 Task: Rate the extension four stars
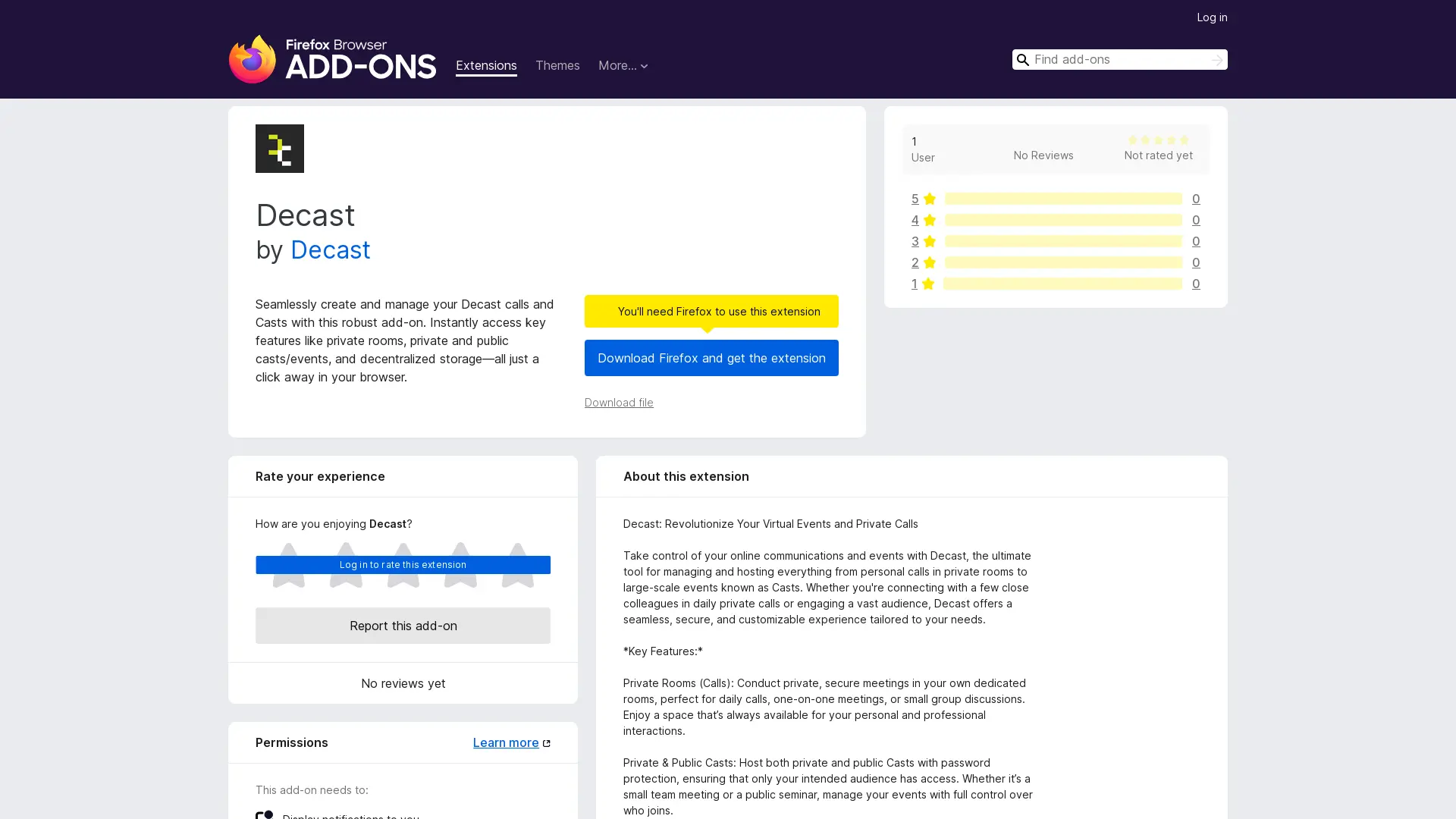pyautogui.click(x=460, y=566)
